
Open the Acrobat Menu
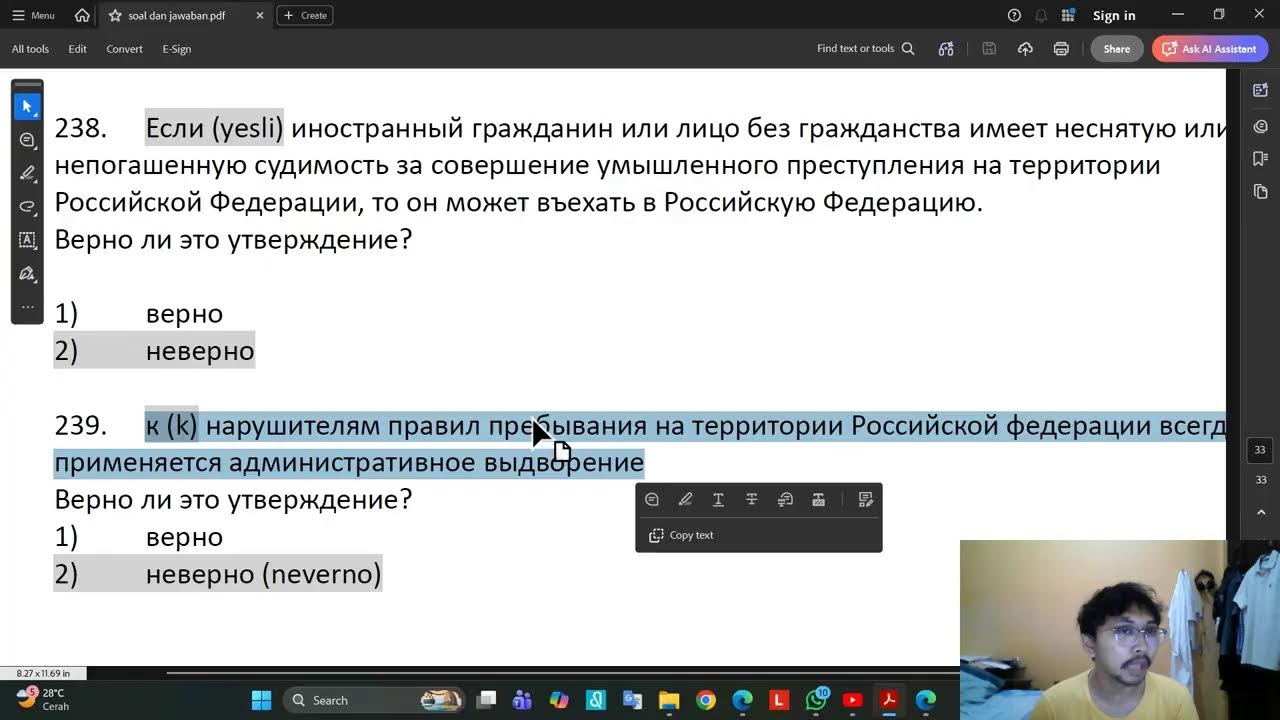pyautogui.click(x=33, y=15)
